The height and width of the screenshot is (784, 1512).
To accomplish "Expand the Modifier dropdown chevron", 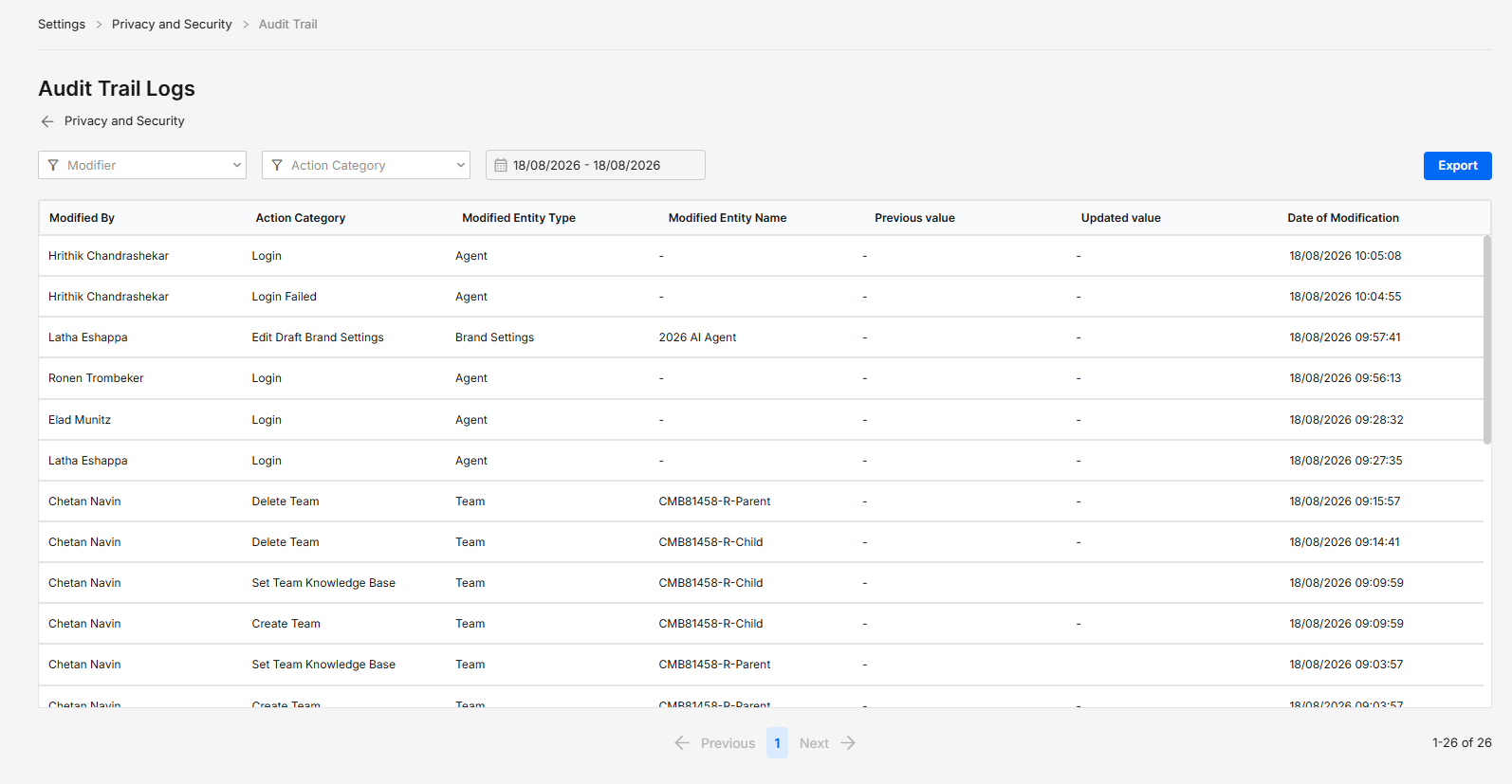I will (237, 165).
